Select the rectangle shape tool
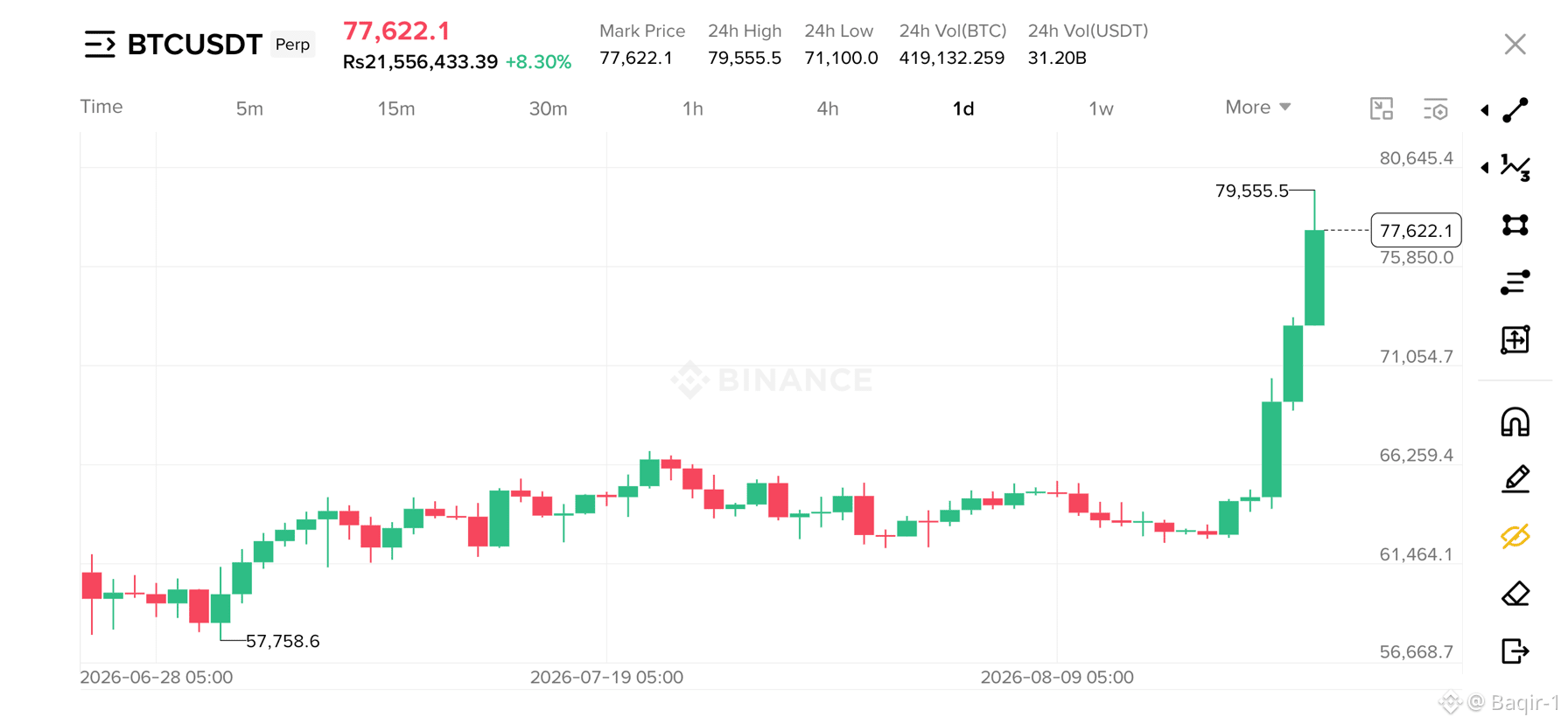The width and height of the screenshot is (1568, 724). coord(1515,226)
